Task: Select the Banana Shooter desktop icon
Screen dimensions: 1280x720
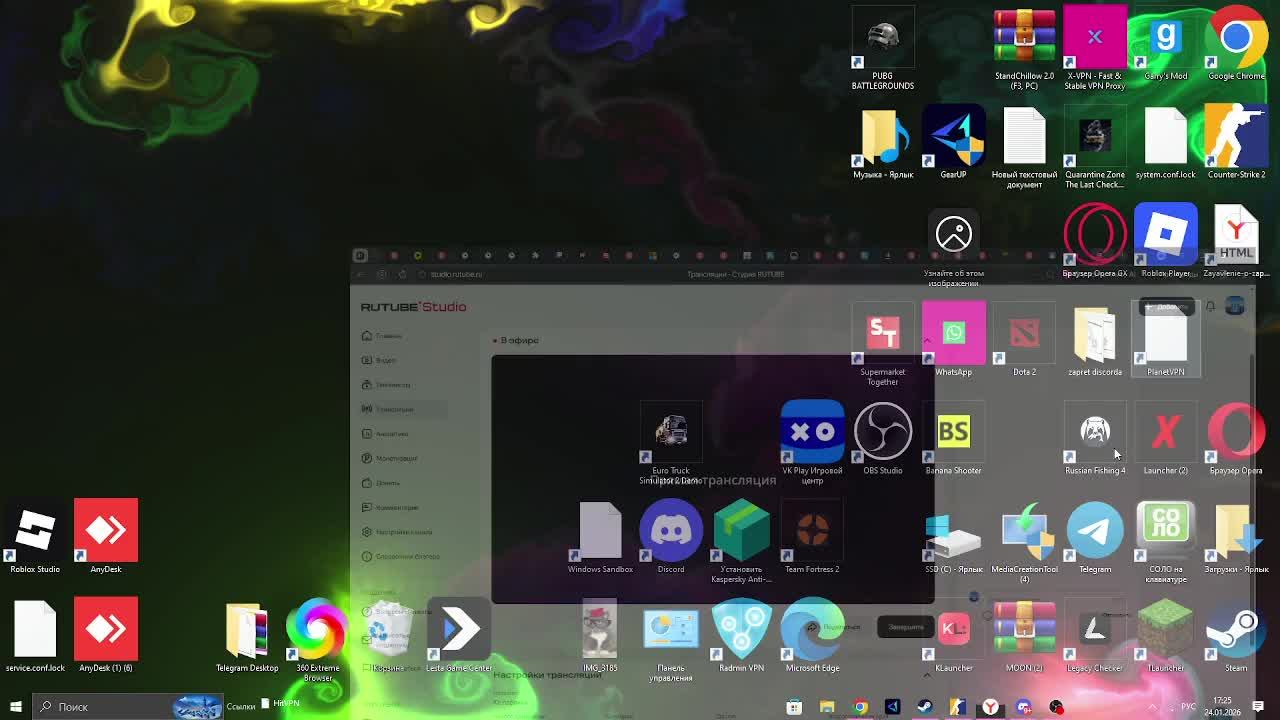Action: (954, 432)
